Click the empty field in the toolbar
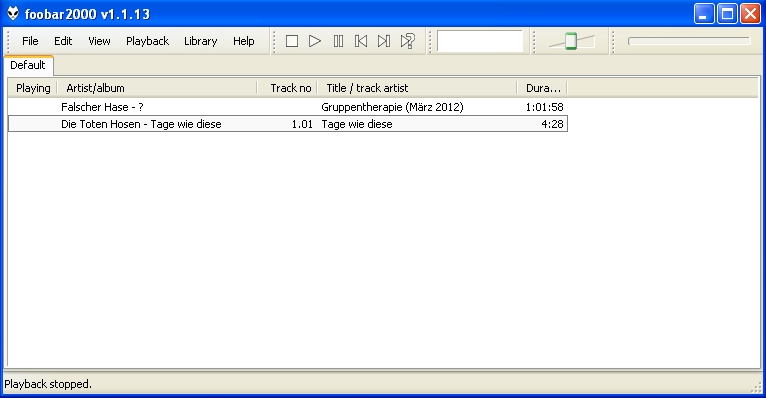766x398 pixels. pos(480,41)
